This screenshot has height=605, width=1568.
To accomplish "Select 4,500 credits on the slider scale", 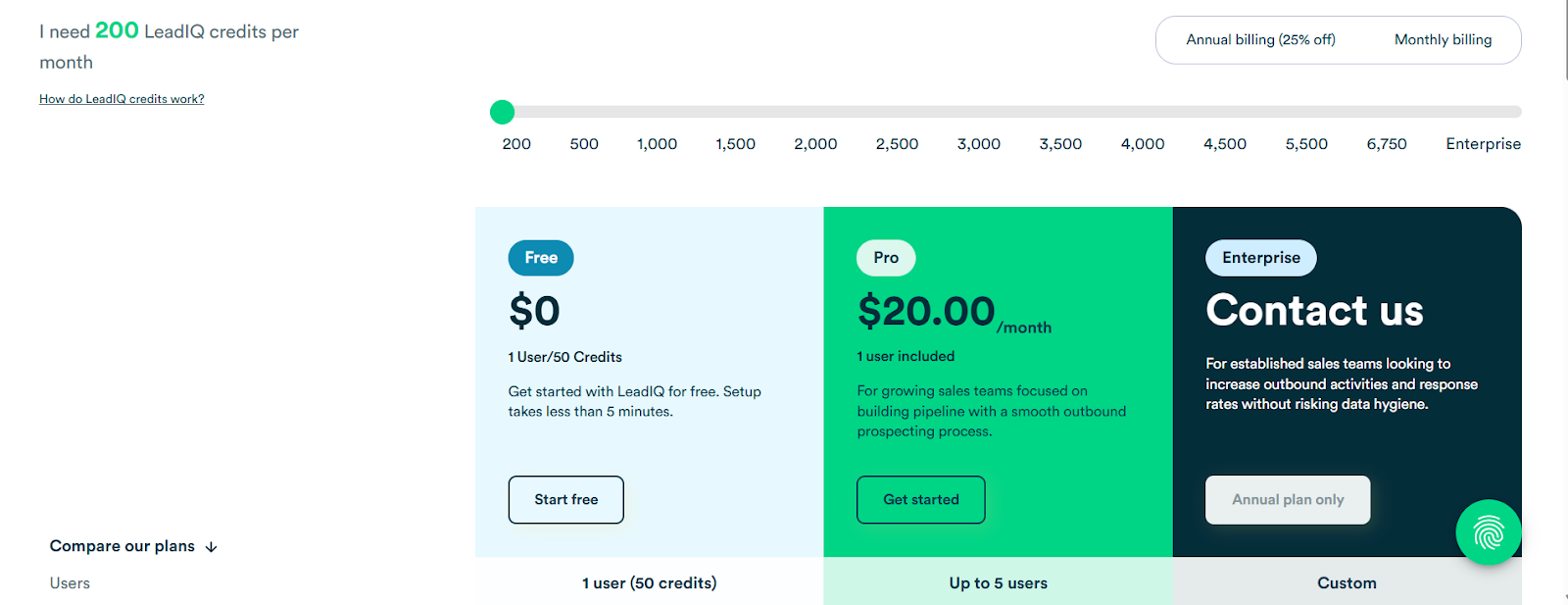I will 1224,143.
